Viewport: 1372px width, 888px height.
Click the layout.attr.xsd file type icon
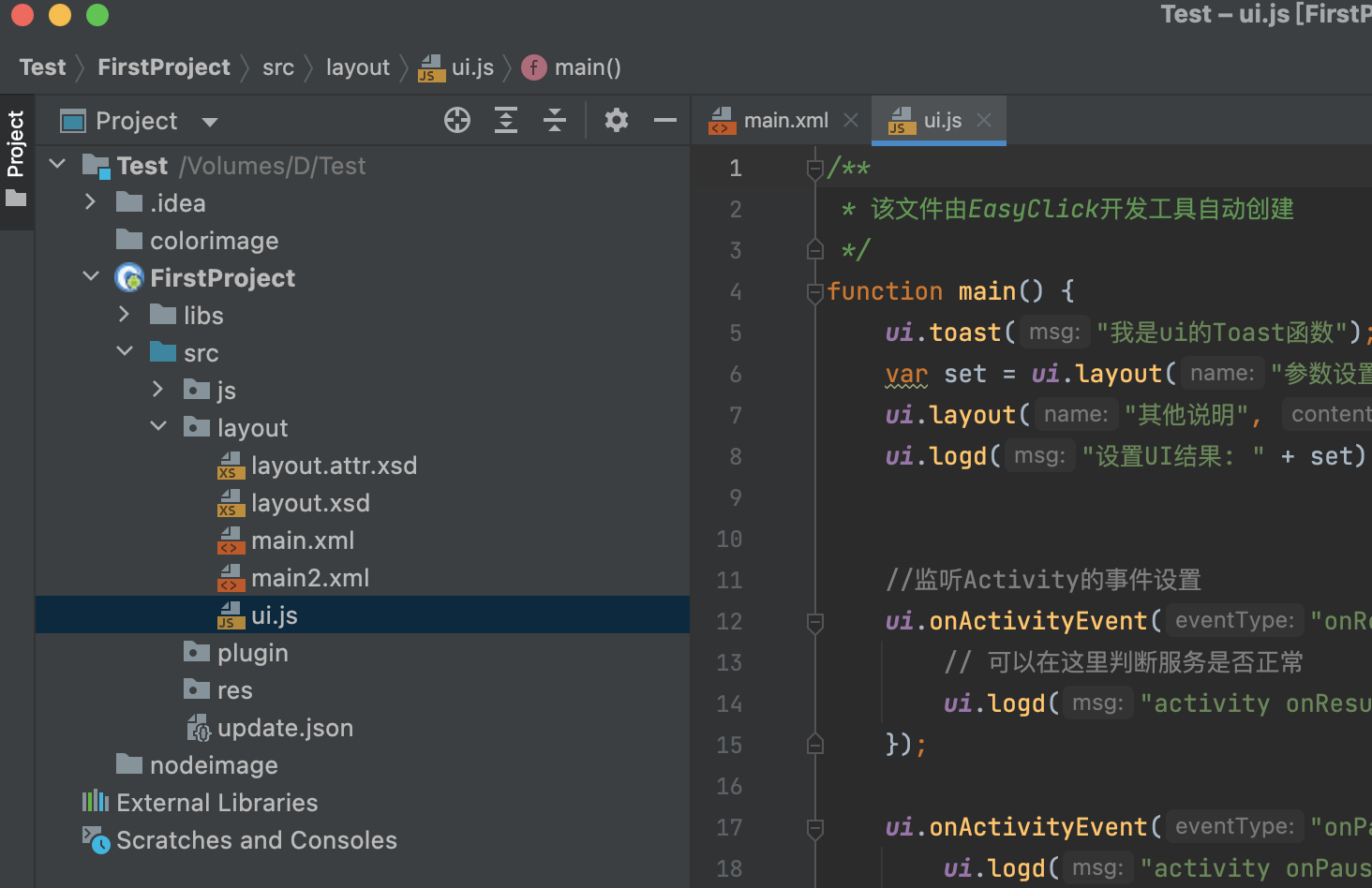[x=231, y=466]
